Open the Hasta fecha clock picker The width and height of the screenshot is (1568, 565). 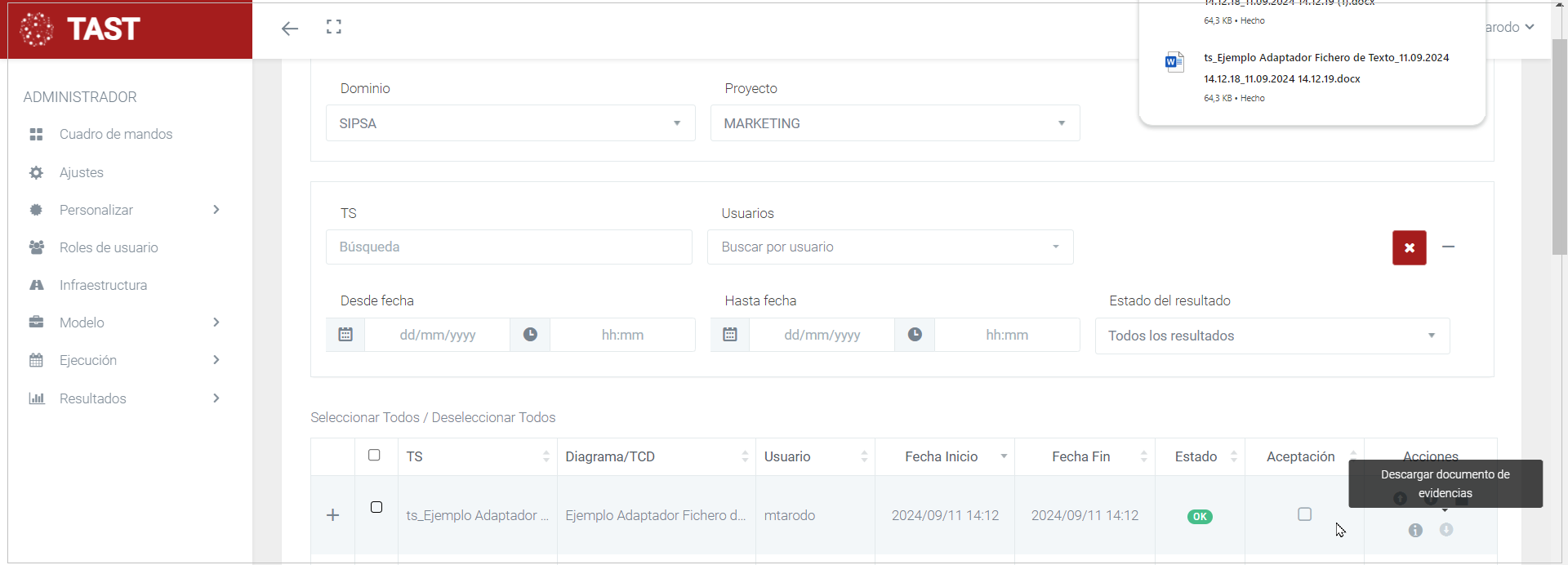[x=915, y=335]
